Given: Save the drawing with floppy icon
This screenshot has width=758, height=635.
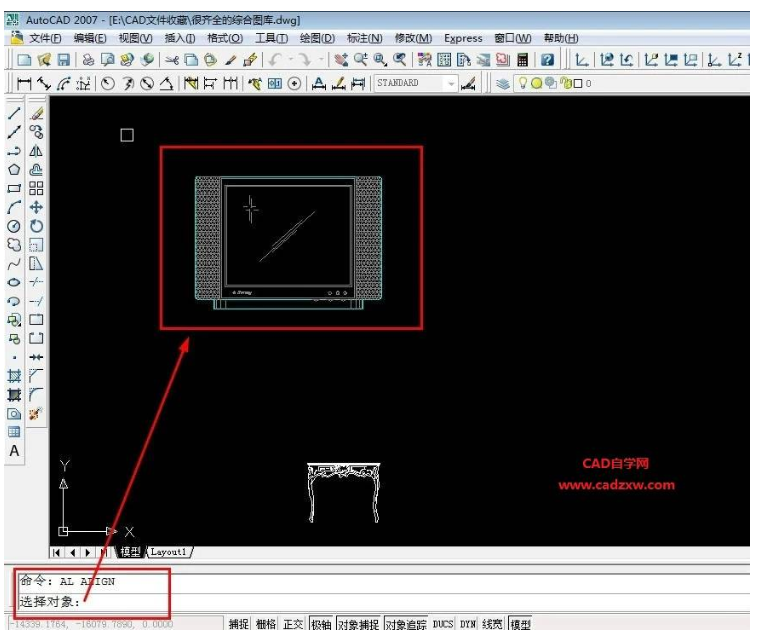Looking at the screenshot, I should click(x=64, y=60).
